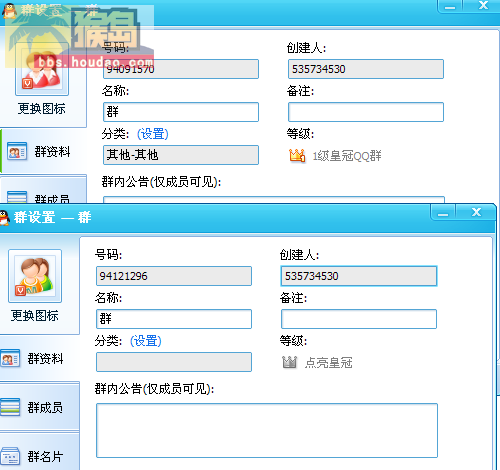This screenshot has width=500, height=470.
Task: Click 1级皇冠QQ群 text in back window
Action: 347,156
